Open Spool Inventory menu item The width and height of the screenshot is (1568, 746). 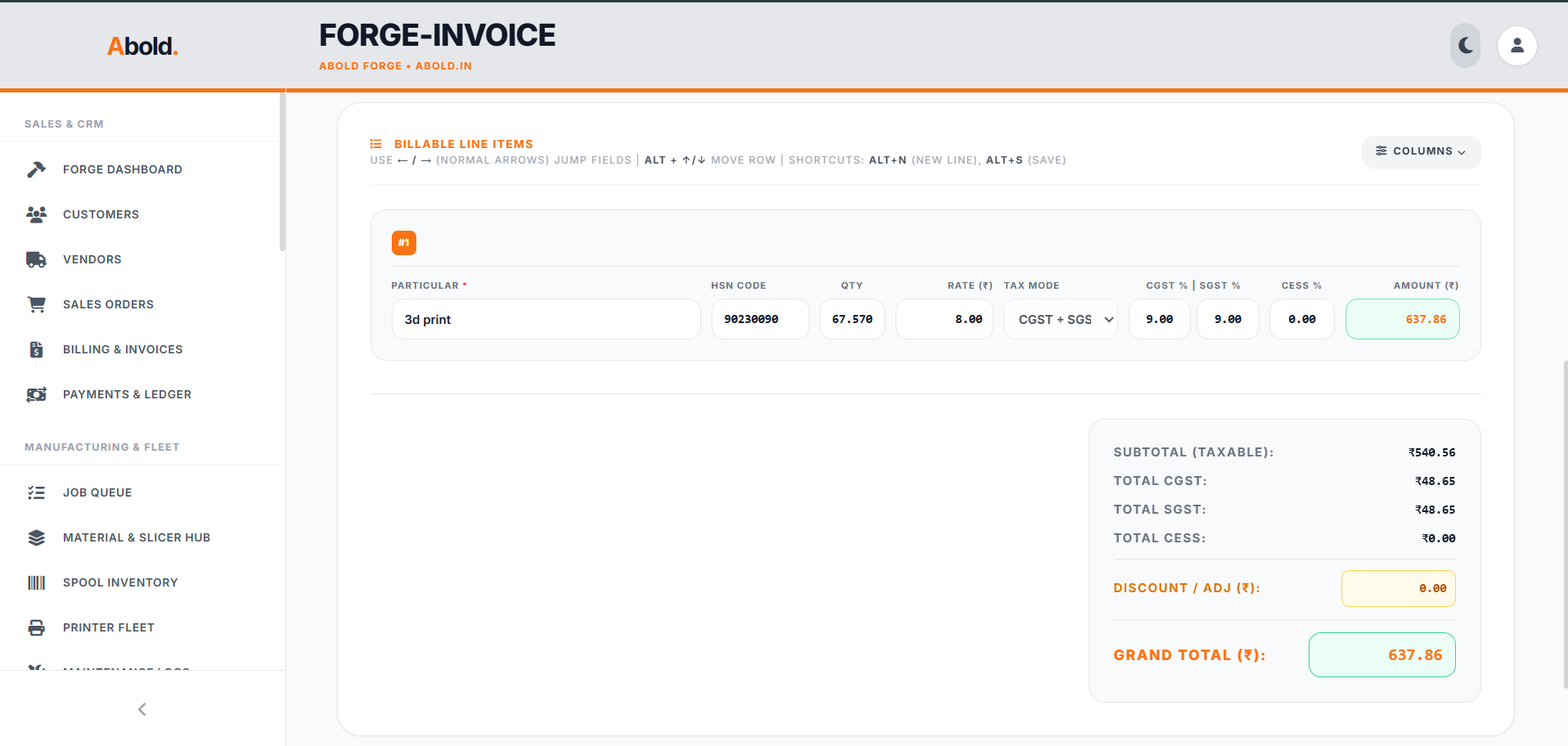point(139,582)
